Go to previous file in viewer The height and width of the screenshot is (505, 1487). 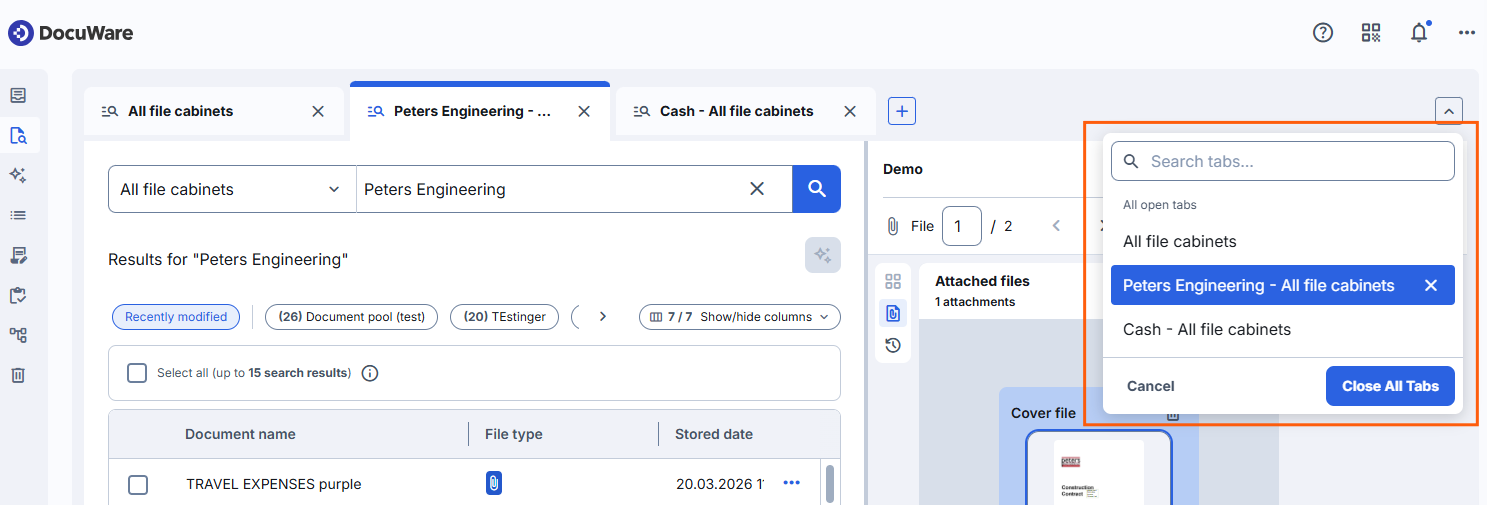[x=1056, y=226]
